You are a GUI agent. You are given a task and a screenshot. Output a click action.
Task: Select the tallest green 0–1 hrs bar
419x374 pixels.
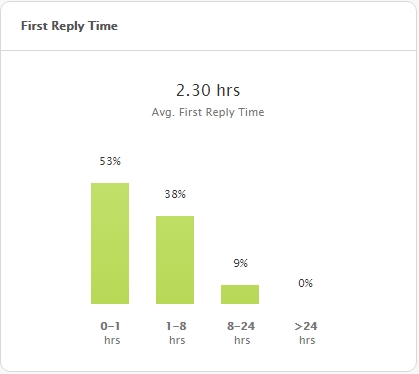click(x=110, y=243)
